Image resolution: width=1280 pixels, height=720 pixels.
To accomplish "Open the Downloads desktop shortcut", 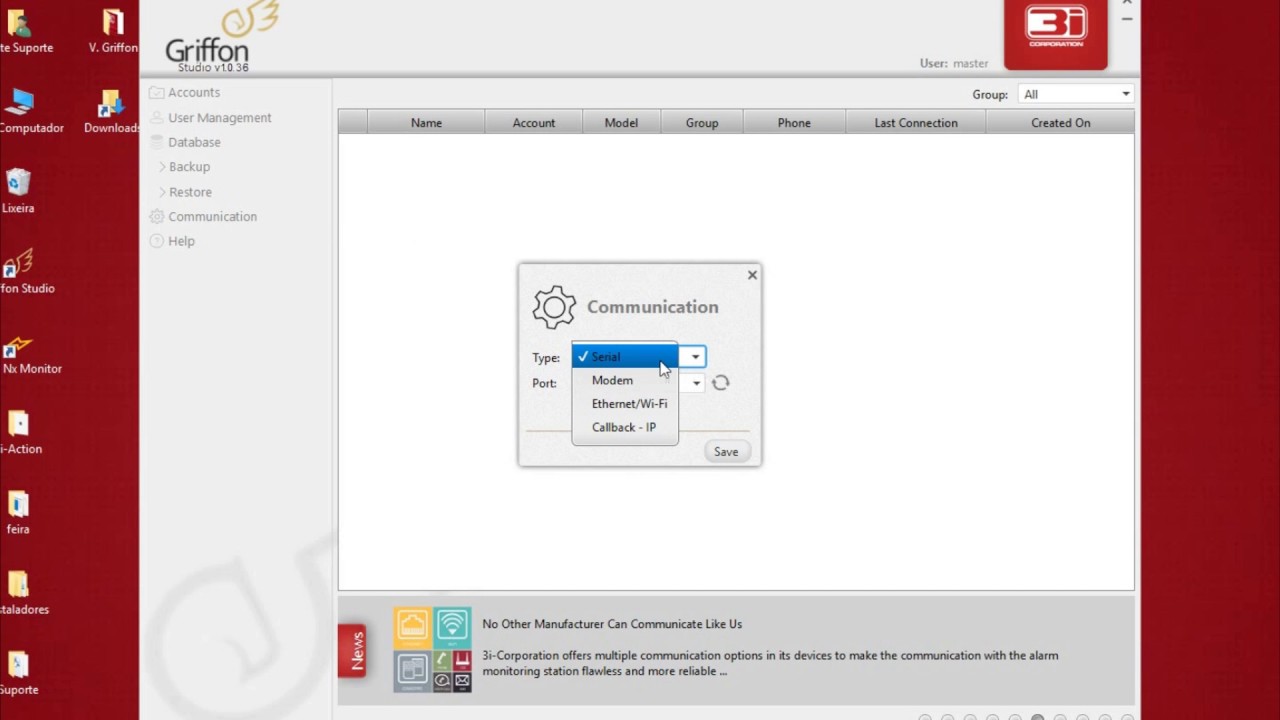I will (x=111, y=112).
